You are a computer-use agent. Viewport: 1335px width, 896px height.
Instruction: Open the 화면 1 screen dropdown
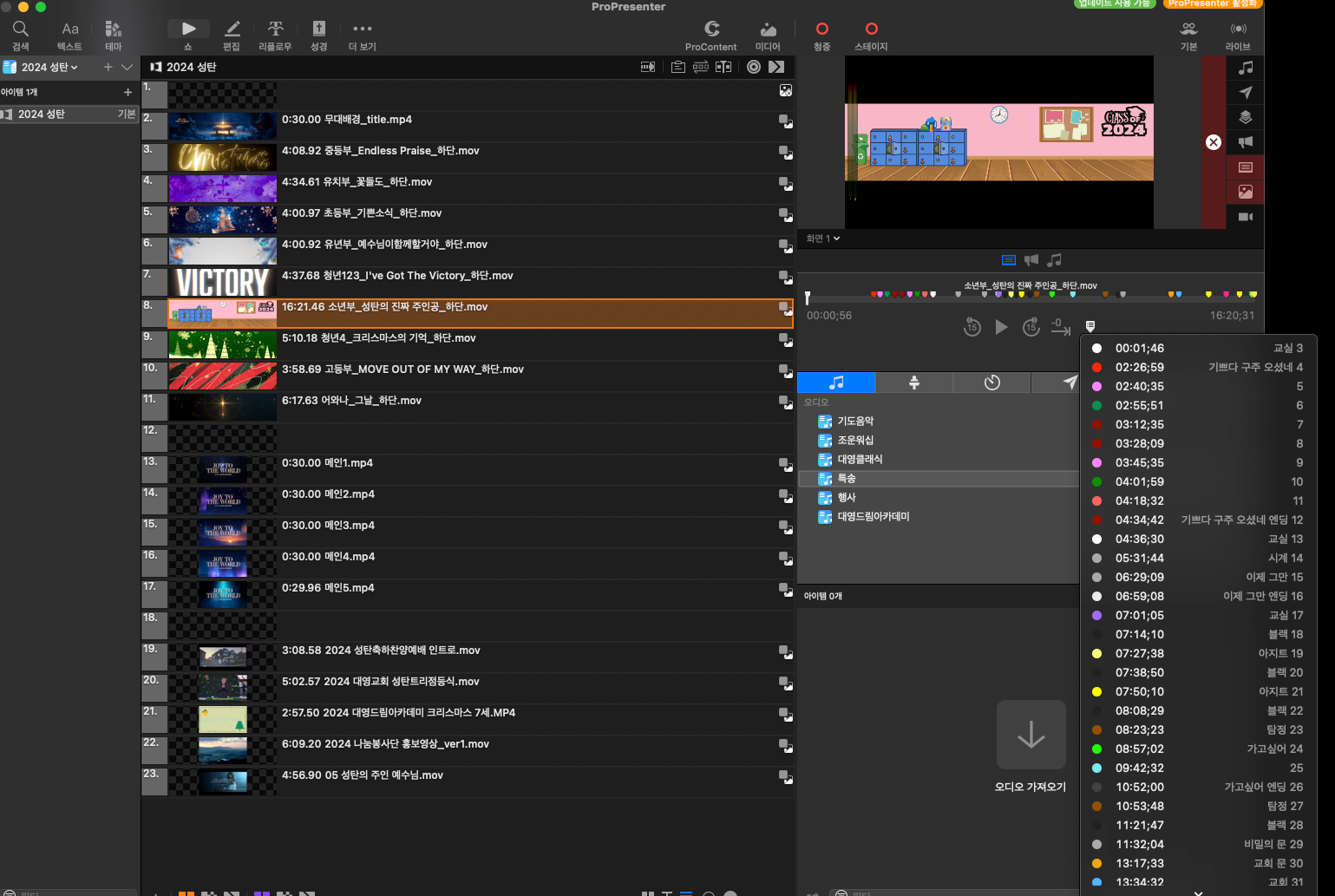823,239
